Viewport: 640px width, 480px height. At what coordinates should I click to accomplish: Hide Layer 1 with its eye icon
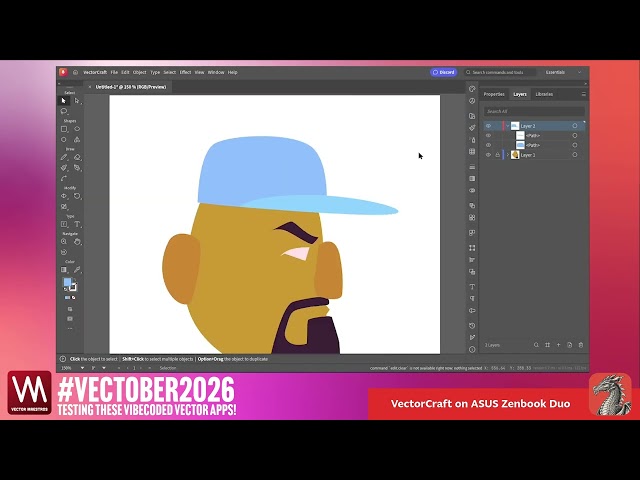(488, 155)
